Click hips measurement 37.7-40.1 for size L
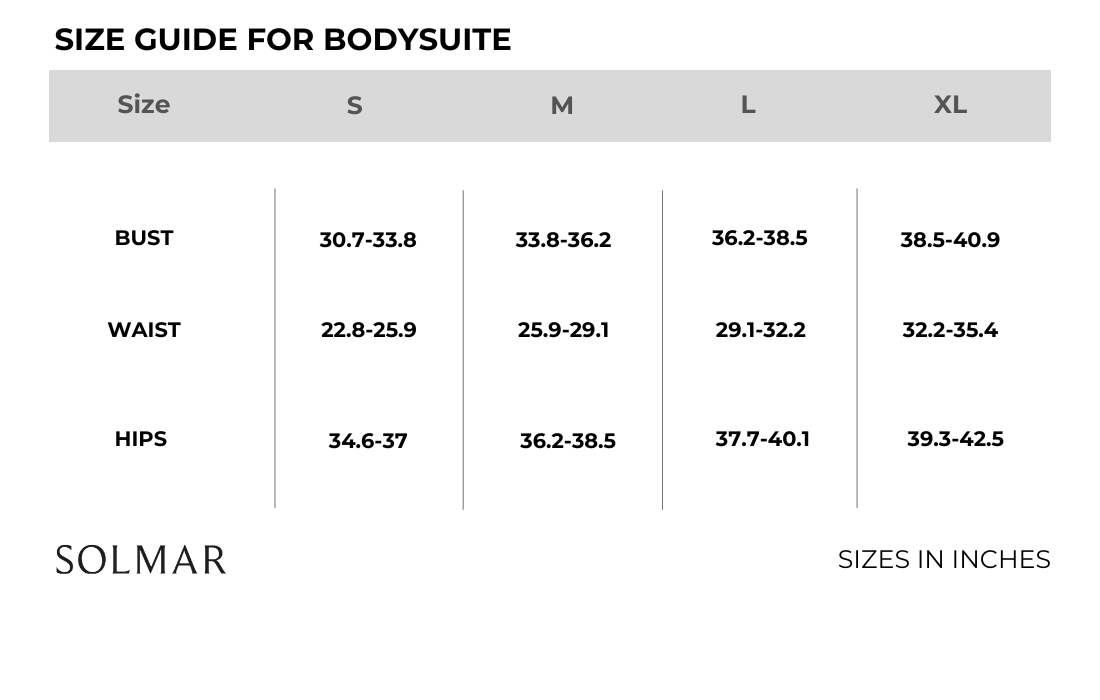Viewport: 1100px width, 700px height. point(762,439)
